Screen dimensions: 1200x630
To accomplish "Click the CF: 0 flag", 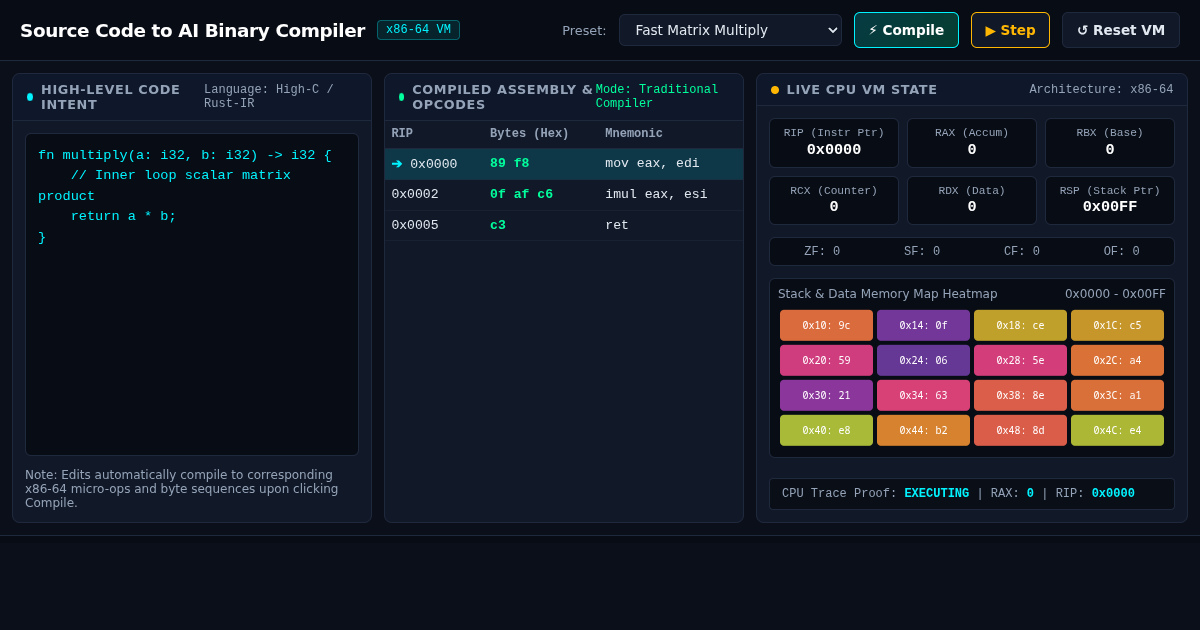I will (1022, 252).
